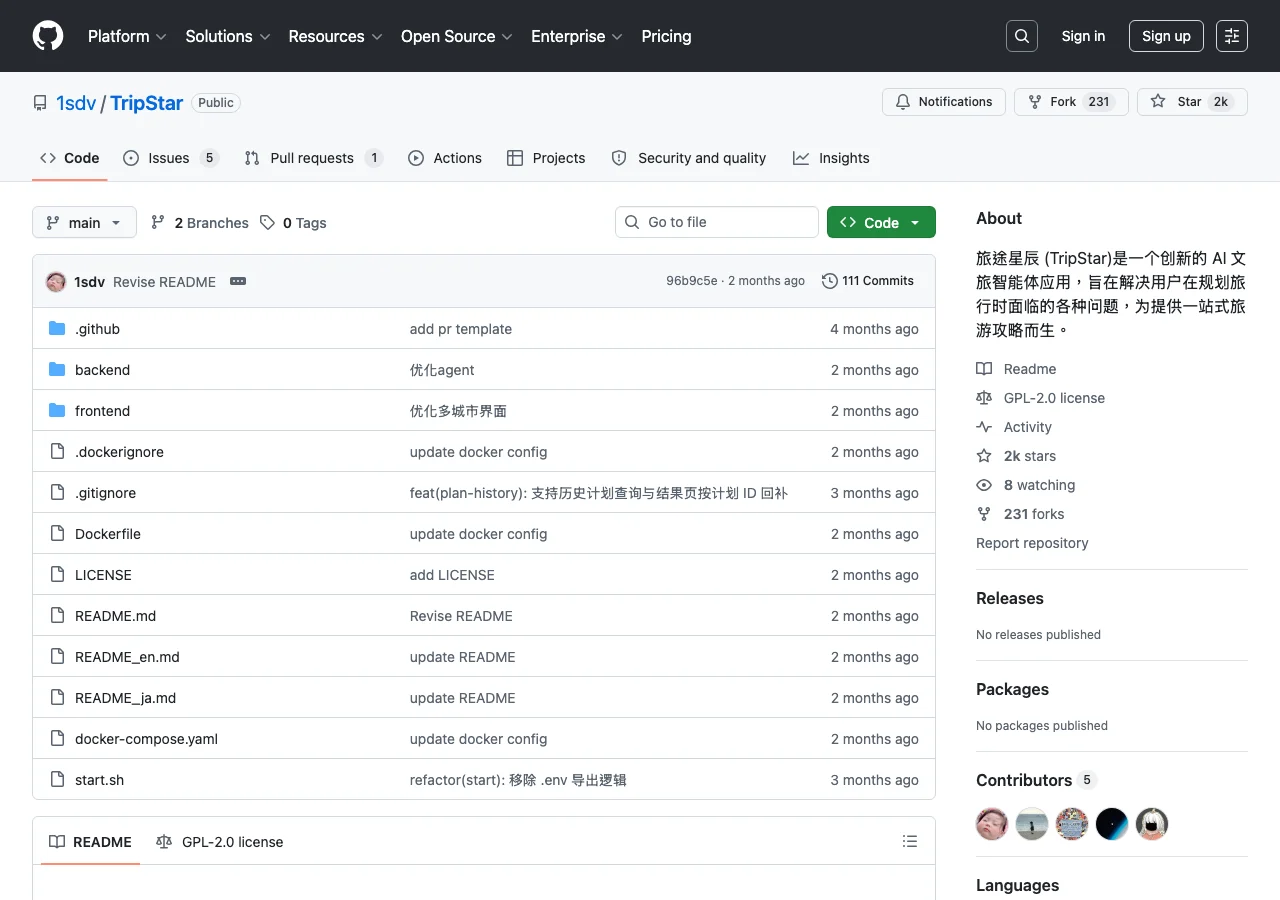Click the GitHub logo icon
Viewport: 1280px width, 900px height.
click(48, 36)
